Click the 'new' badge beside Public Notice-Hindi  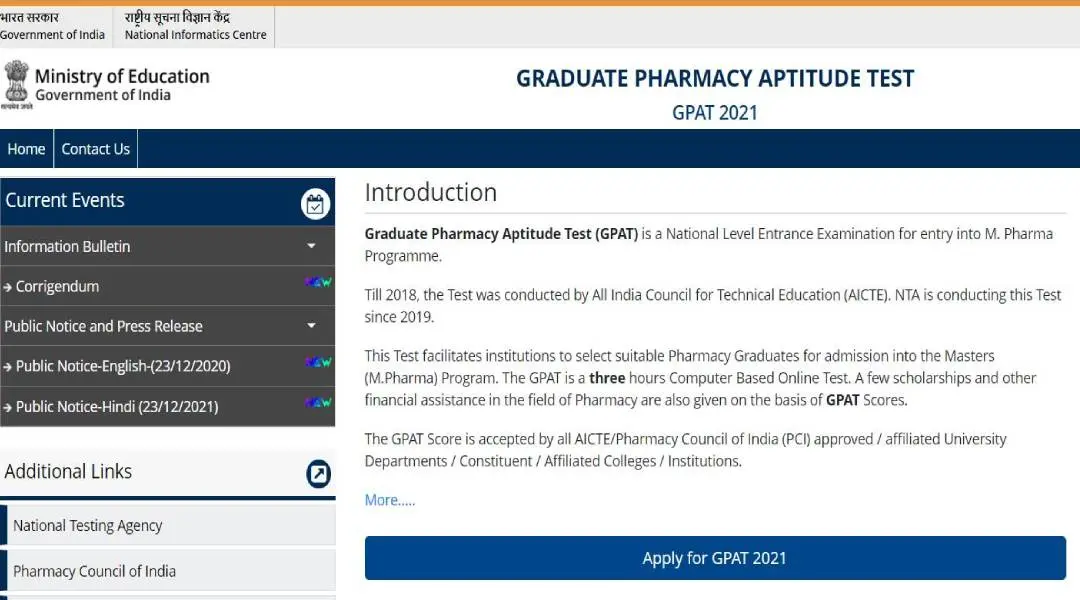[320, 405]
